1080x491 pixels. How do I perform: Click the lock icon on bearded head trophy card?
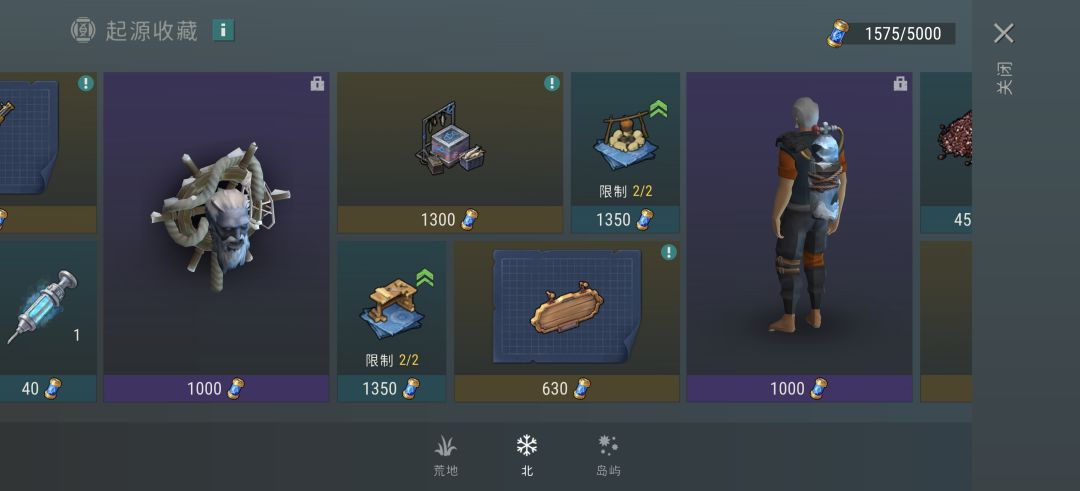[317, 84]
